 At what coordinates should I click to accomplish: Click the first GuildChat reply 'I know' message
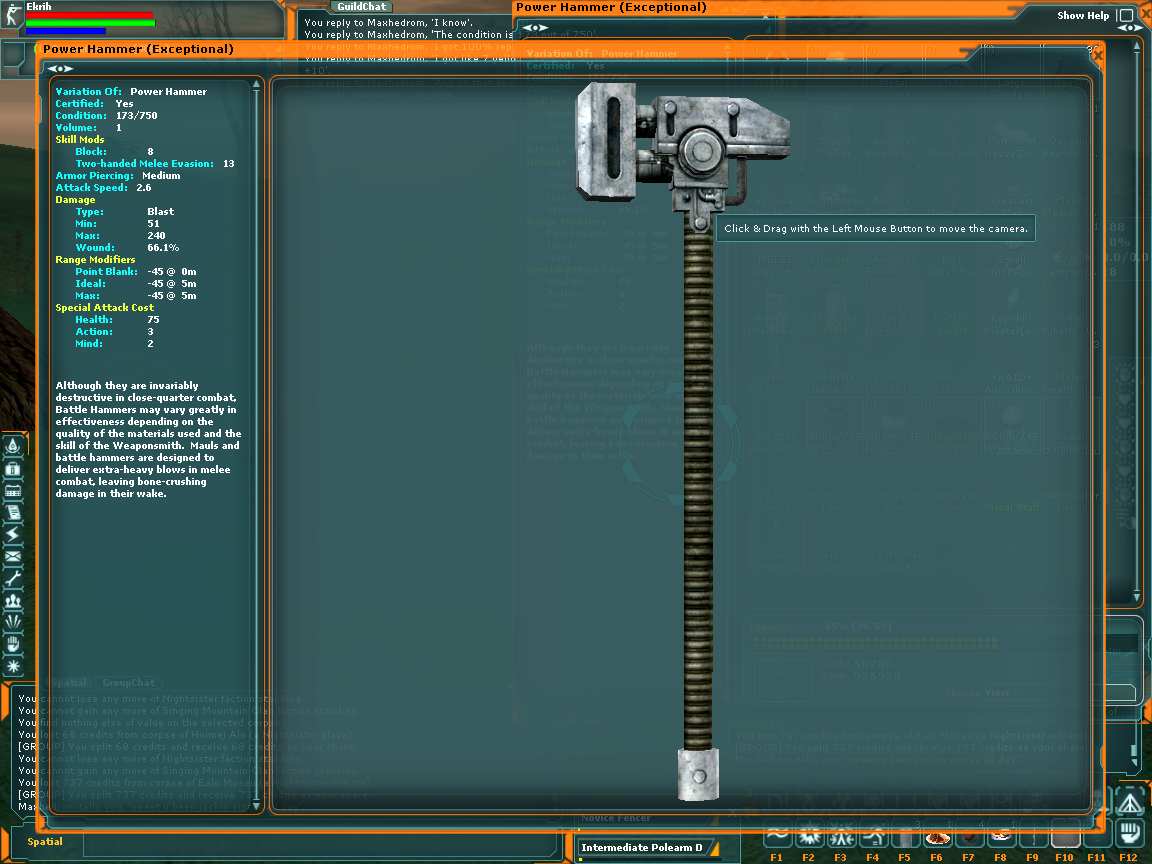pyautogui.click(x=389, y=23)
